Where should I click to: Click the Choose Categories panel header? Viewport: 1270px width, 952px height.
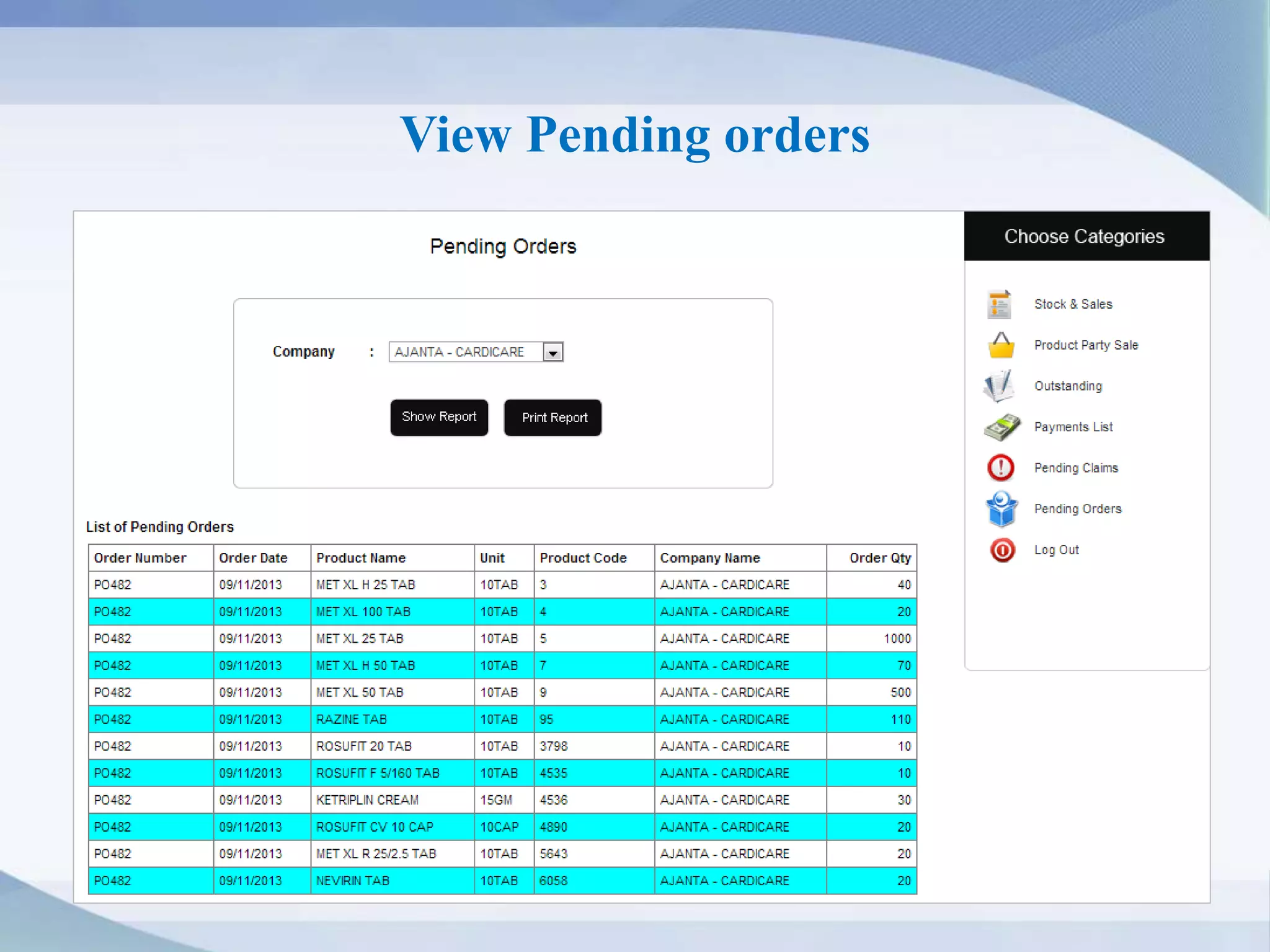click(x=1086, y=236)
